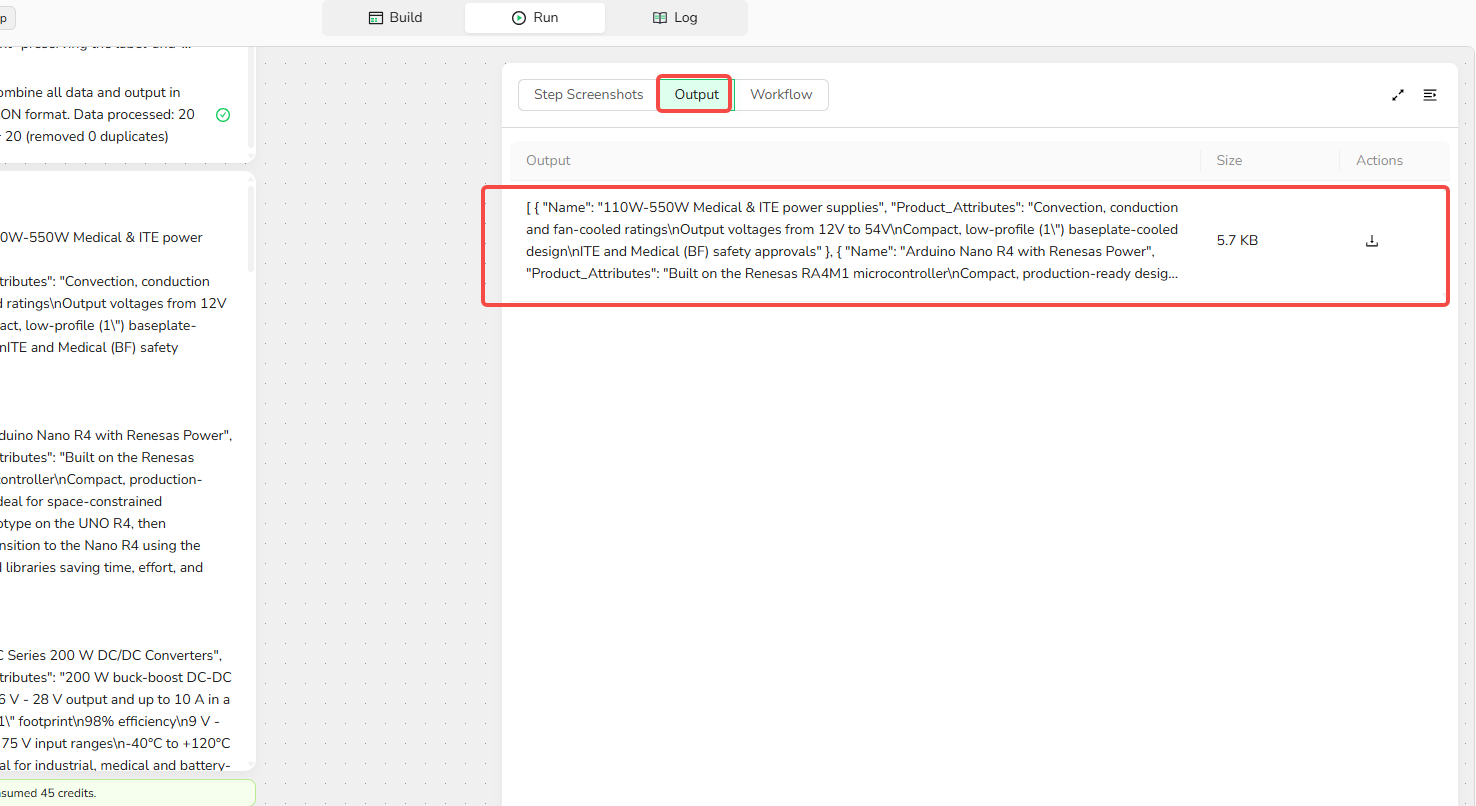Click the green checkmark status icon
Viewport: 1476px width, 806px height.
[x=223, y=115]
